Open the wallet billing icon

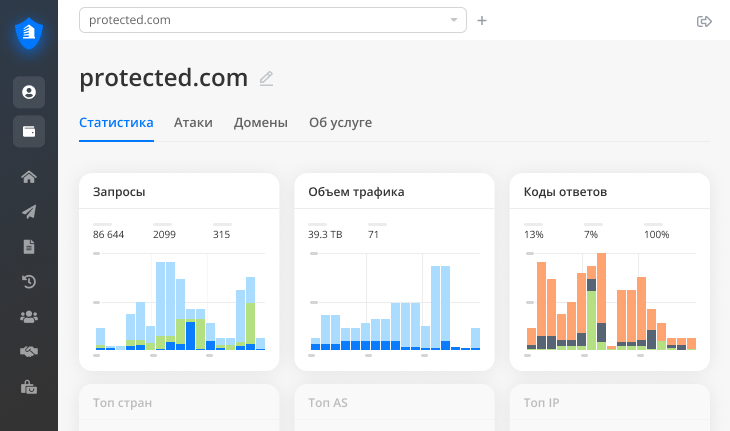tap(28, 132)
